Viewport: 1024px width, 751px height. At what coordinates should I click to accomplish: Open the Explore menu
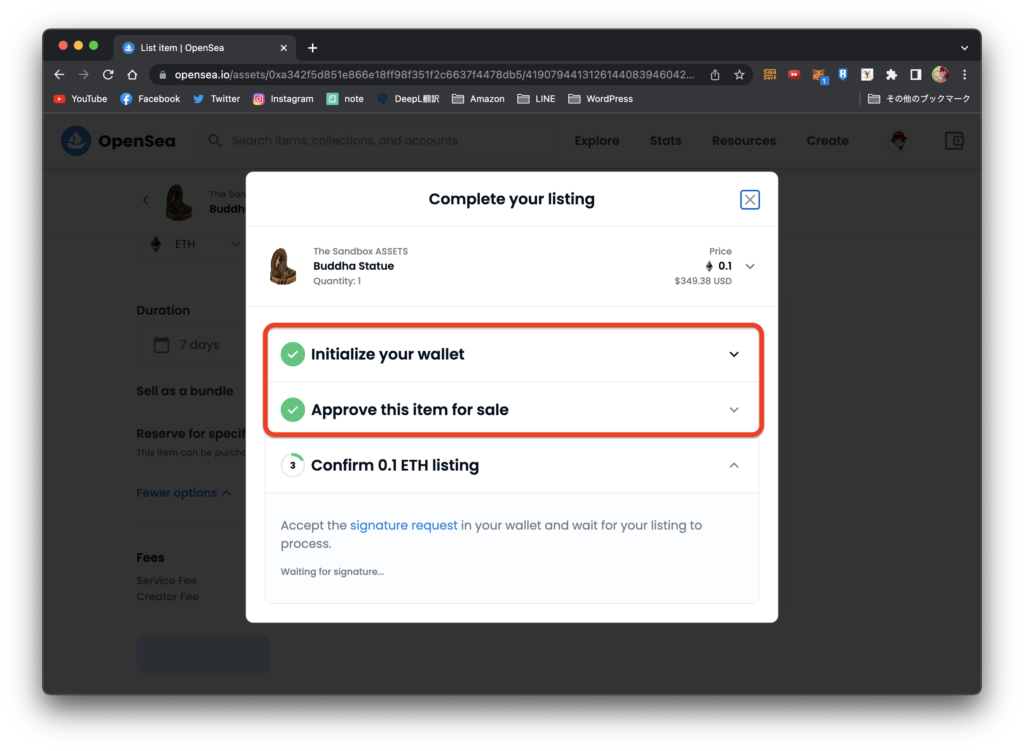point(596,140)
